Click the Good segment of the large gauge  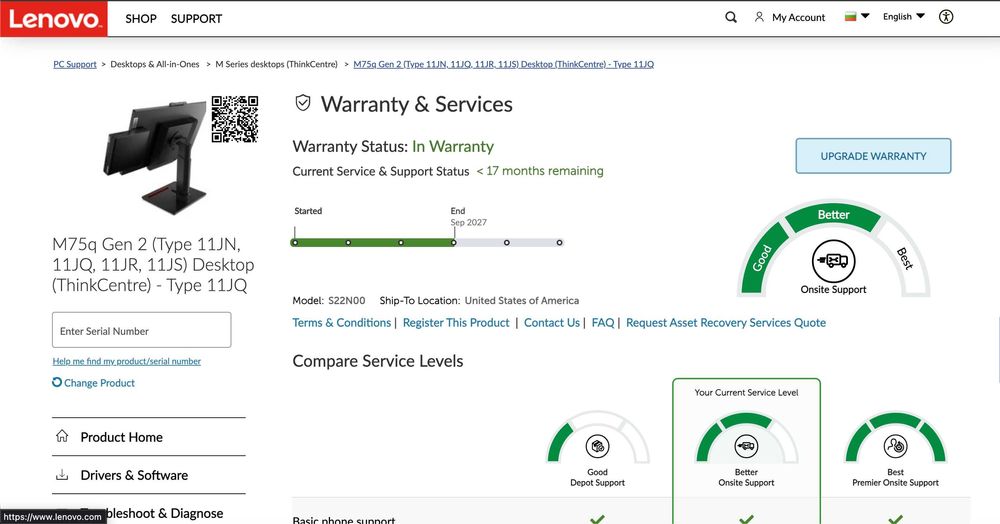click(x=763, y=258)
